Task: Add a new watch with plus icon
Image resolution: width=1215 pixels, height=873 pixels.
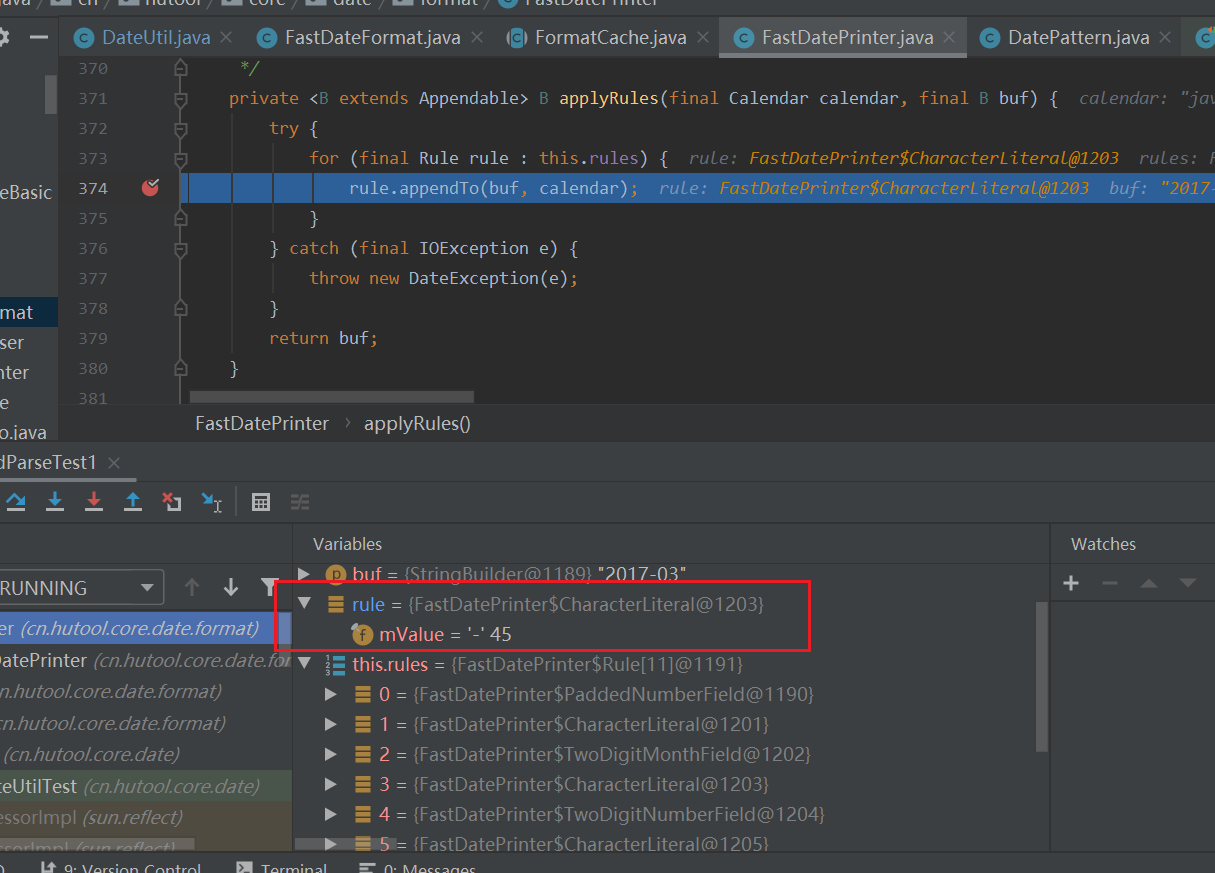Action: click(x=1071, y=583)
